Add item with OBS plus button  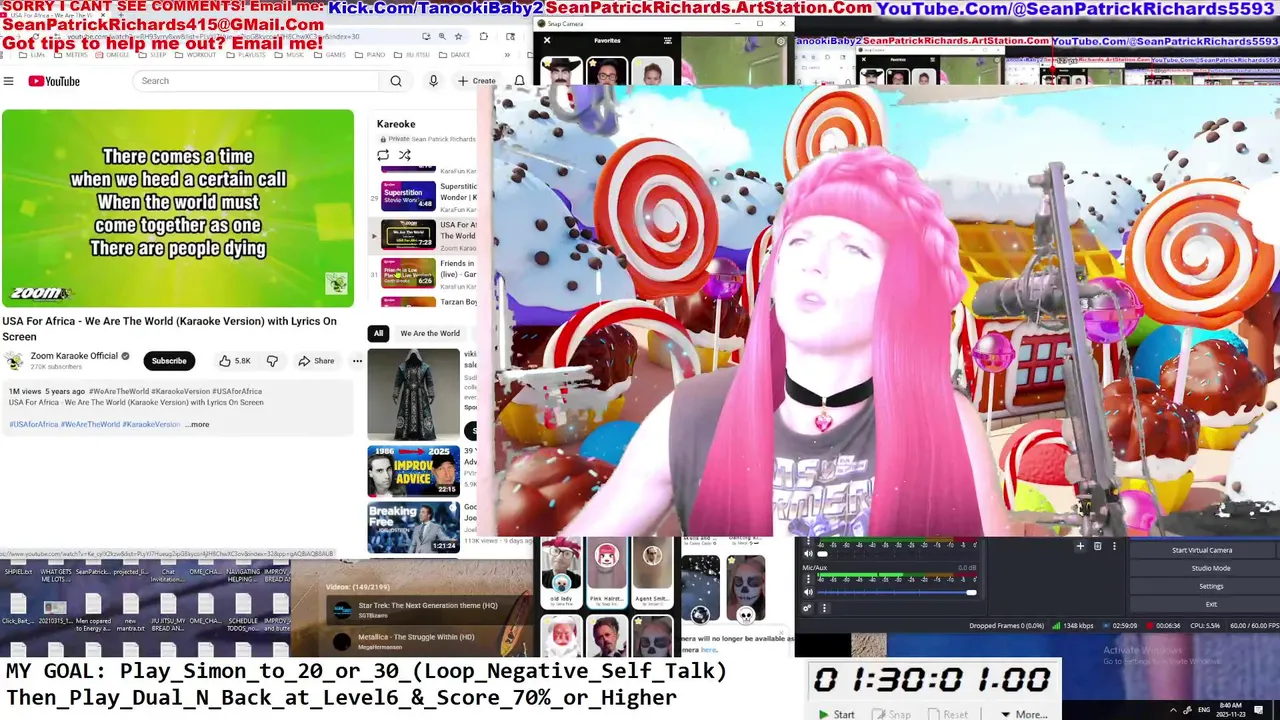[1080, 546]
